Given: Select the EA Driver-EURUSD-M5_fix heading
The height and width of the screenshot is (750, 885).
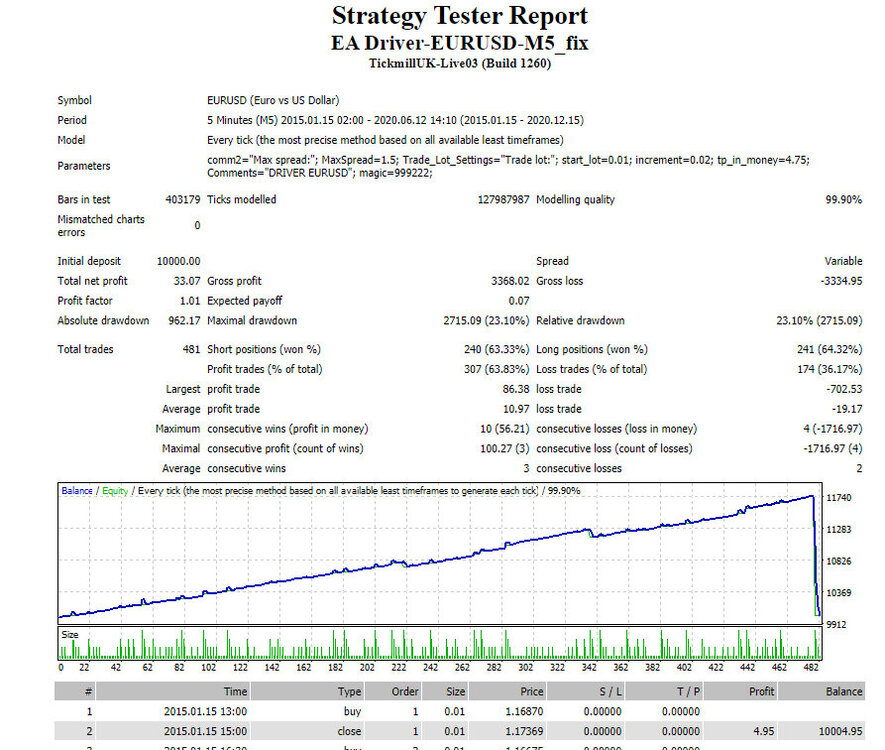Looking at the screenshot, I should coord(459,43).
